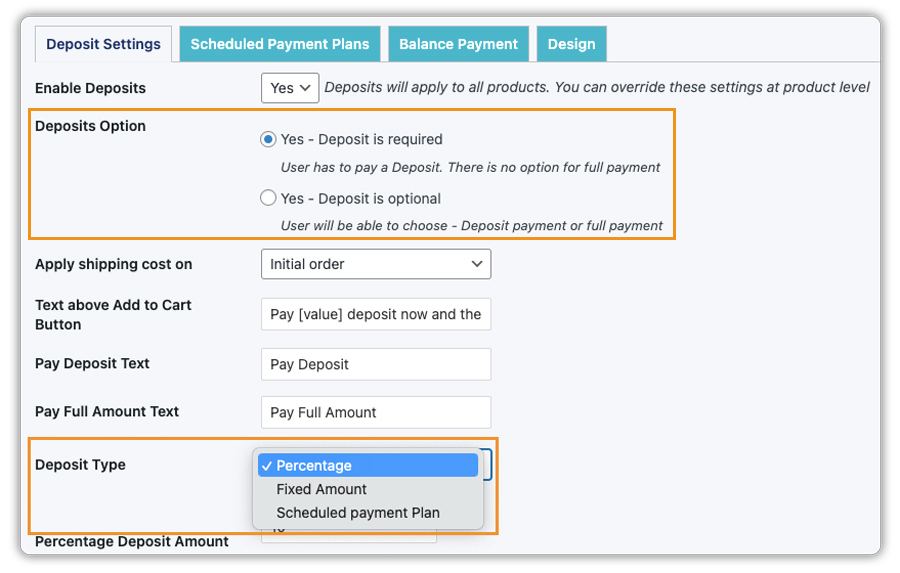
Task: Open the Balance Payment tab
Action: [458, 44]
